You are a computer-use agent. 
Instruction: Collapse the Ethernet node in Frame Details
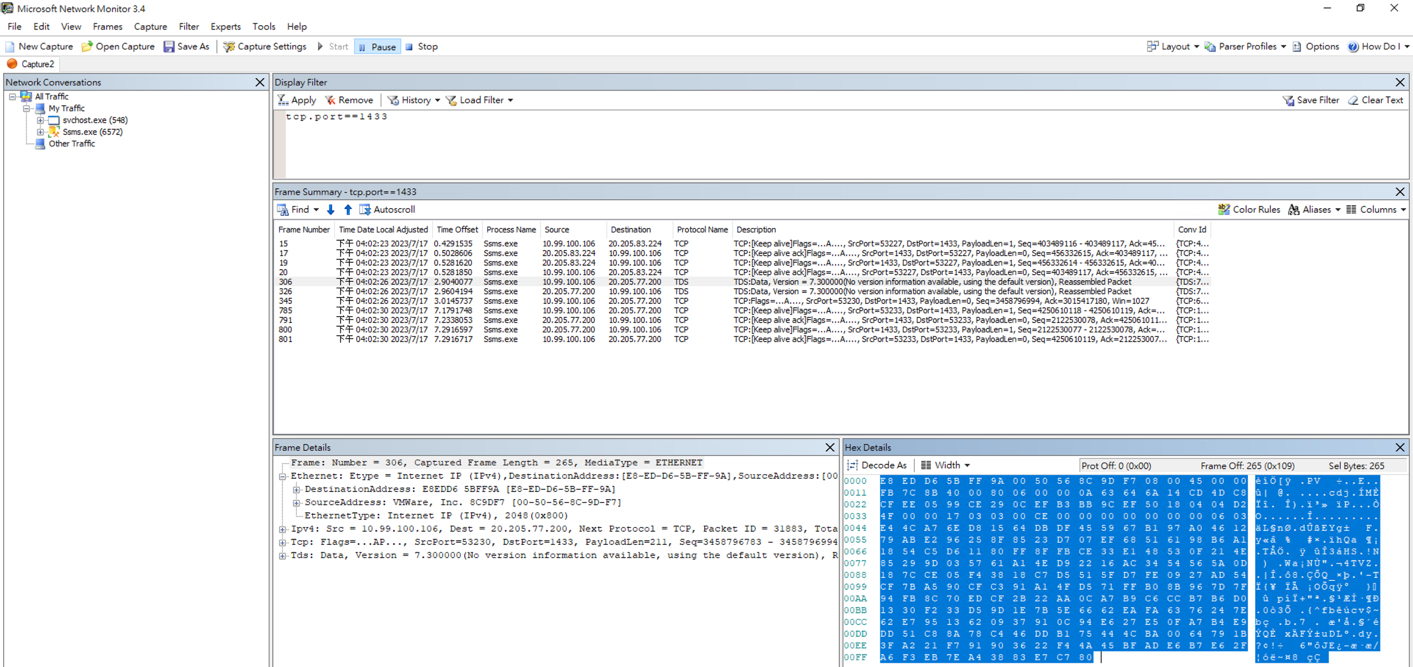click(283, 477)
